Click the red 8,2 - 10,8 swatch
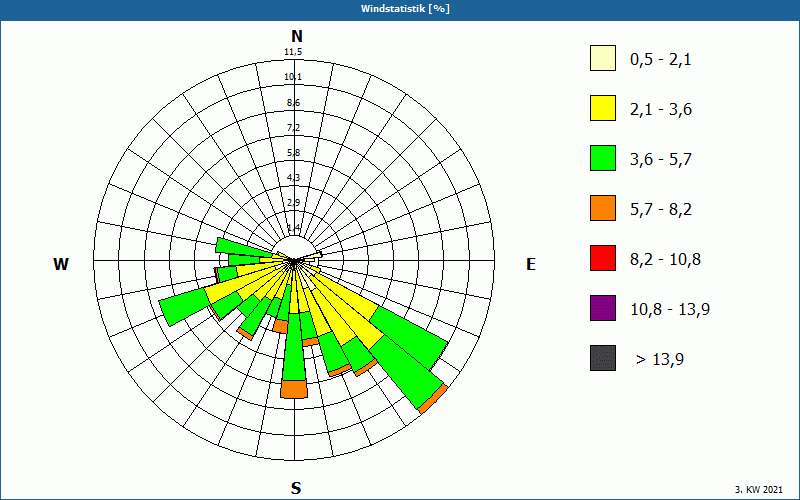Image resolution: width=800 pixels, height=500 pixels. coord(603,258)
